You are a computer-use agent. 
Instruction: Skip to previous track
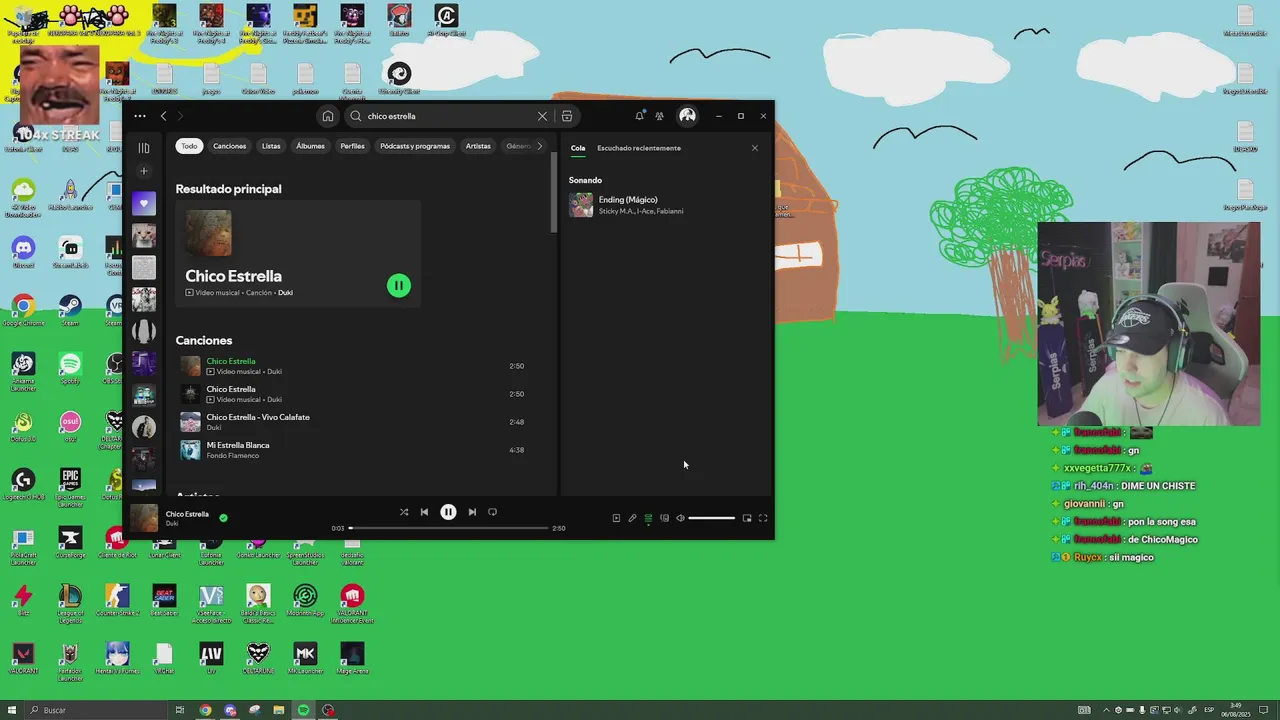[x=424, y=512]
